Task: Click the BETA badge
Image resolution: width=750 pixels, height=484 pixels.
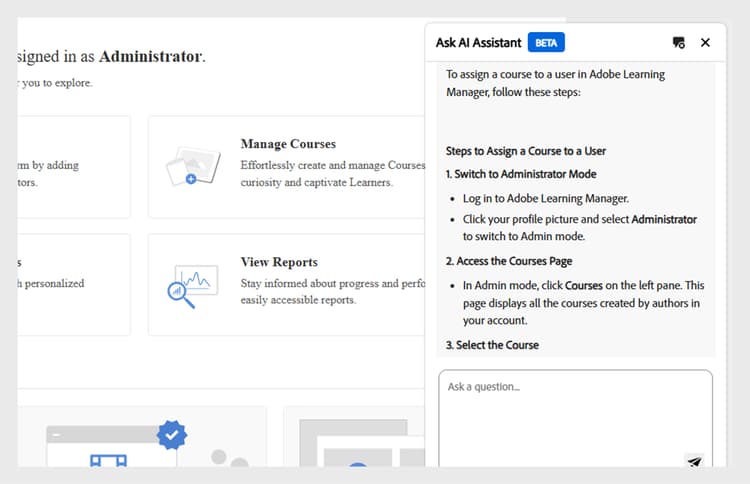Action: click(x=546, y=43)
